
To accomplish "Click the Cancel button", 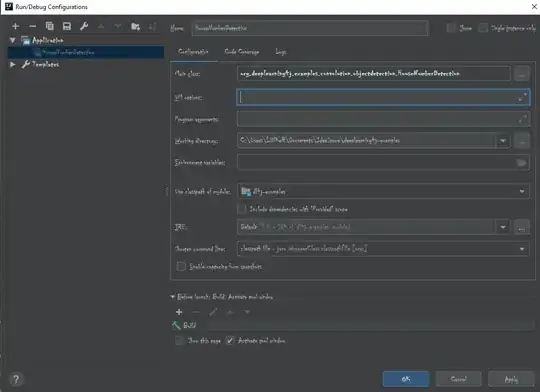I will pos(458,379).
